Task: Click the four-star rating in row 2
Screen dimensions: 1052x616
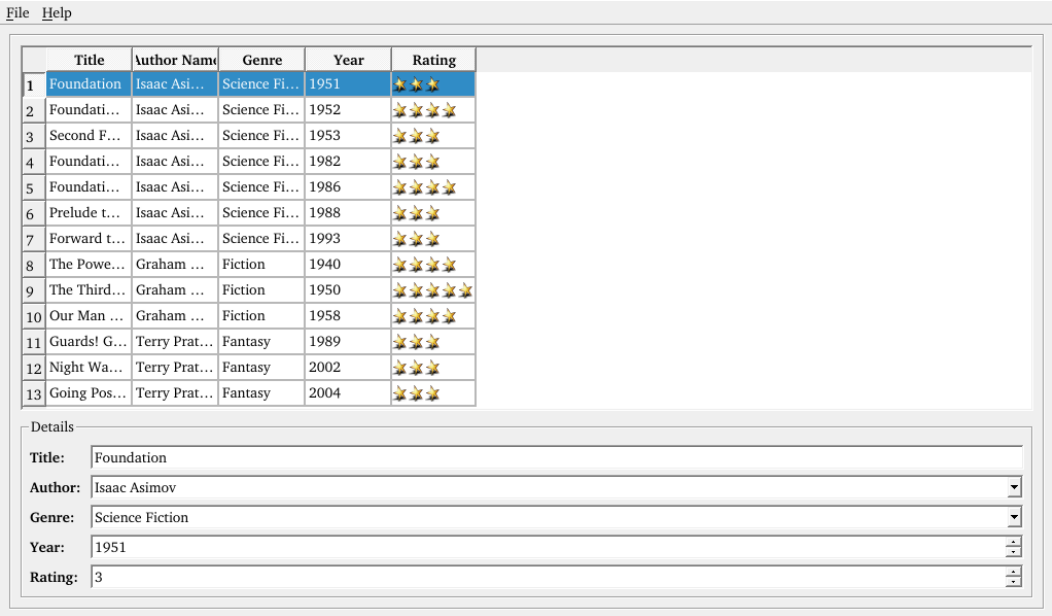Action: point(424,110)
